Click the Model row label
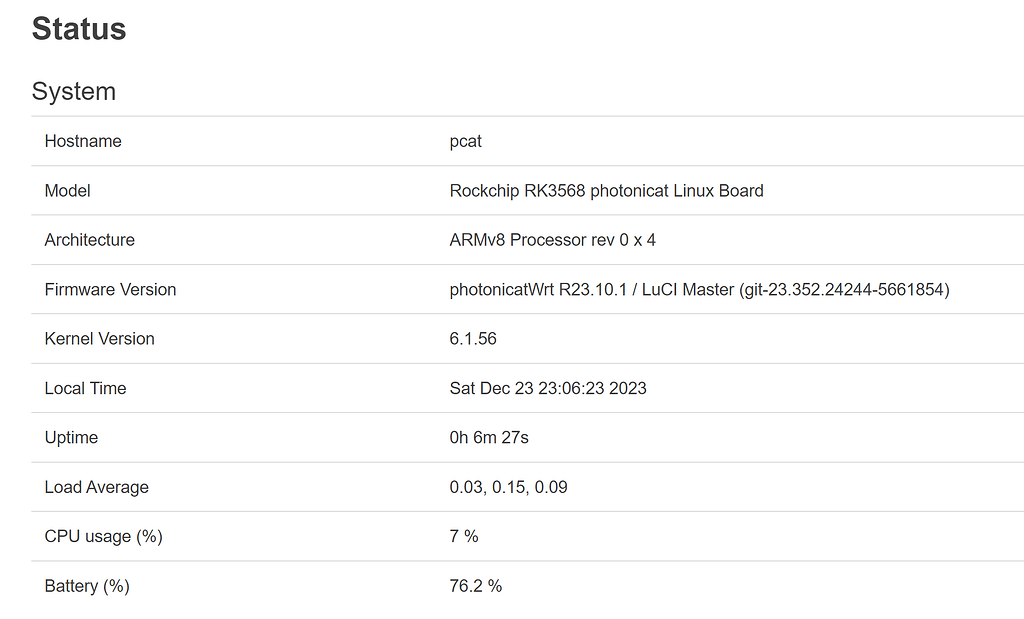Viewport: 1024px width, 619px height. pyautogui.click(x=67, y=190)
